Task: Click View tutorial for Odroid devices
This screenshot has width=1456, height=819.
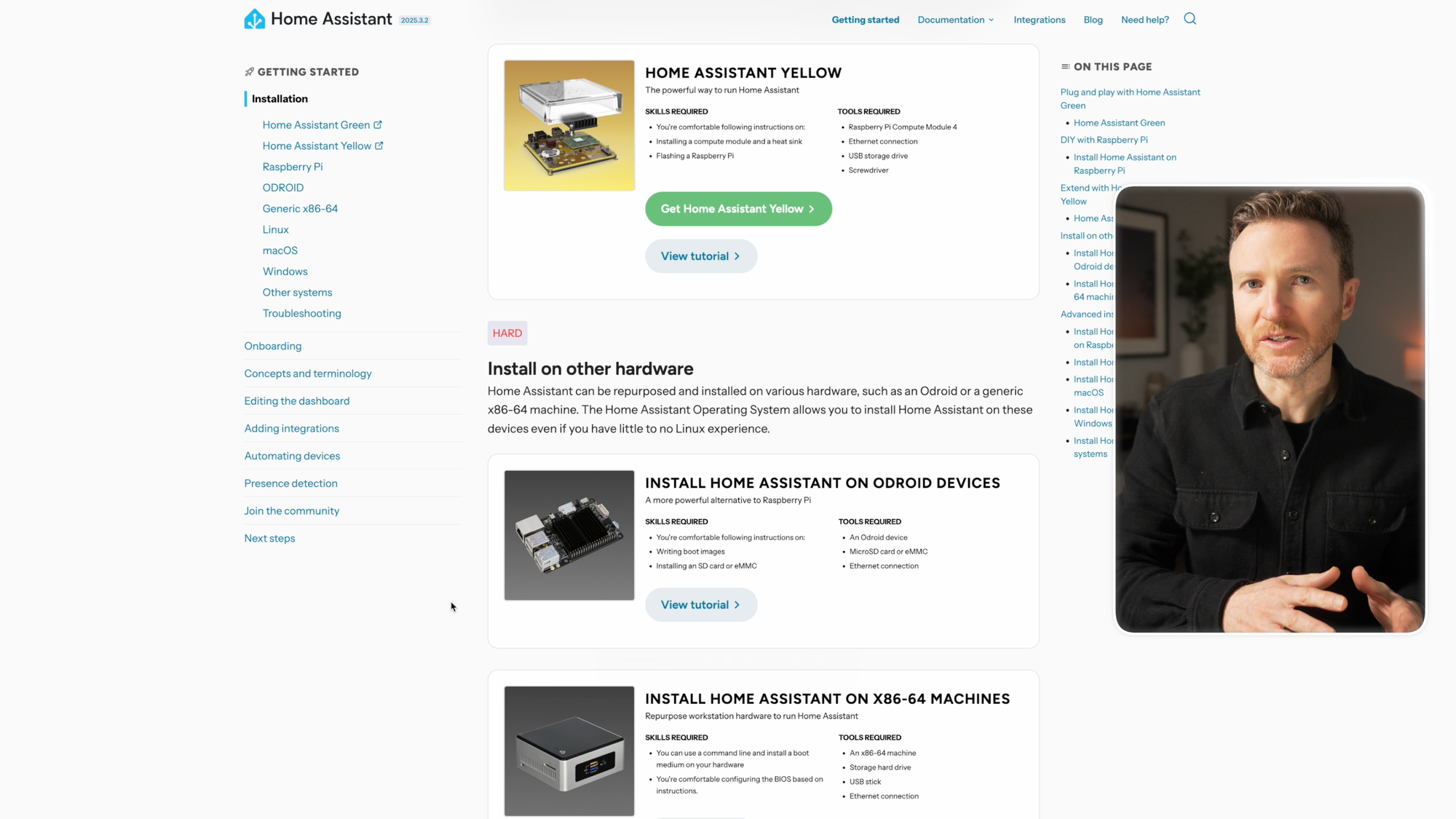Action: click(x=701, y=605)
